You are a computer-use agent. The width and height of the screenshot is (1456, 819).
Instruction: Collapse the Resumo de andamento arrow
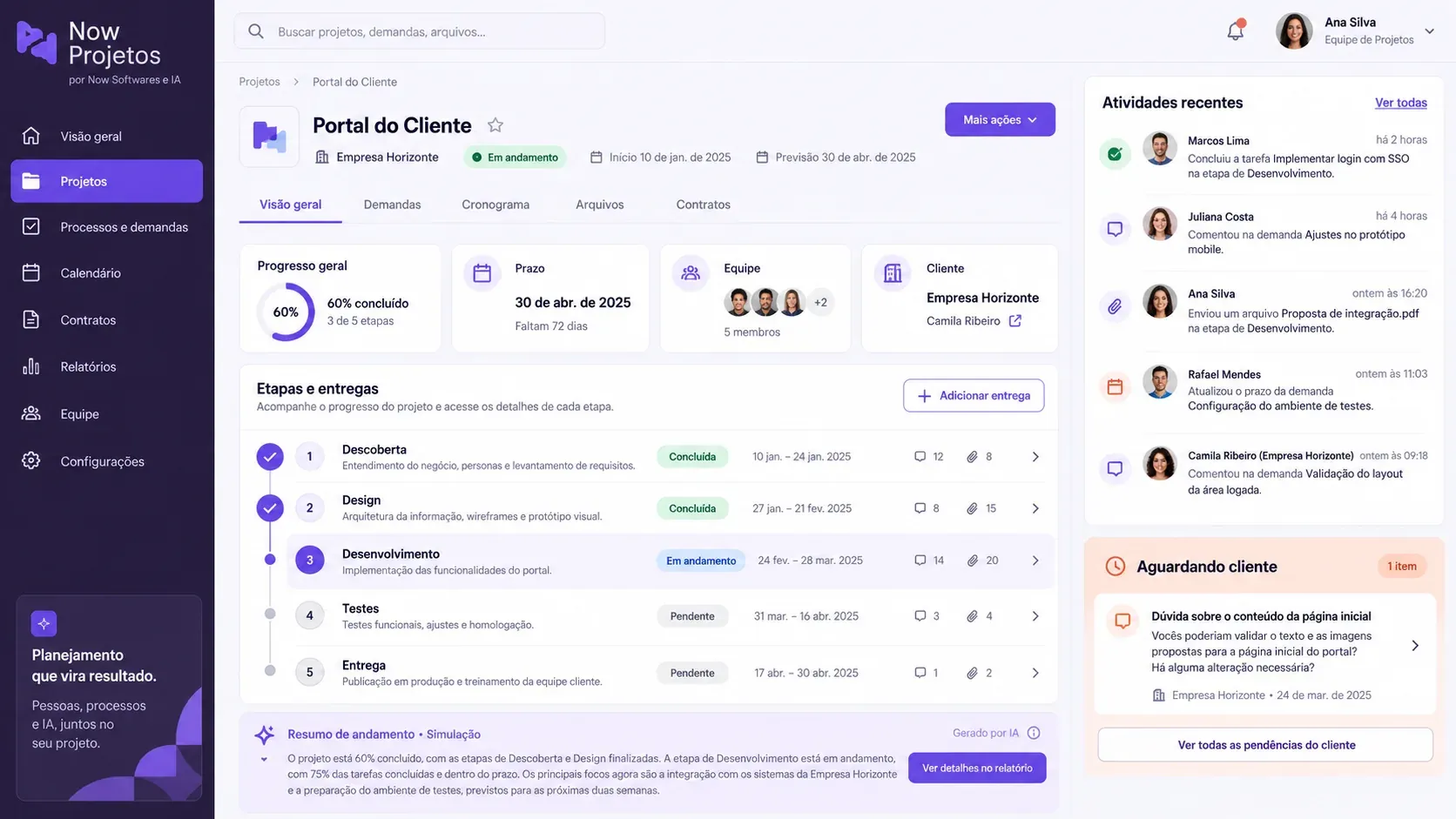pyautogui.click(x=264, y=760)
